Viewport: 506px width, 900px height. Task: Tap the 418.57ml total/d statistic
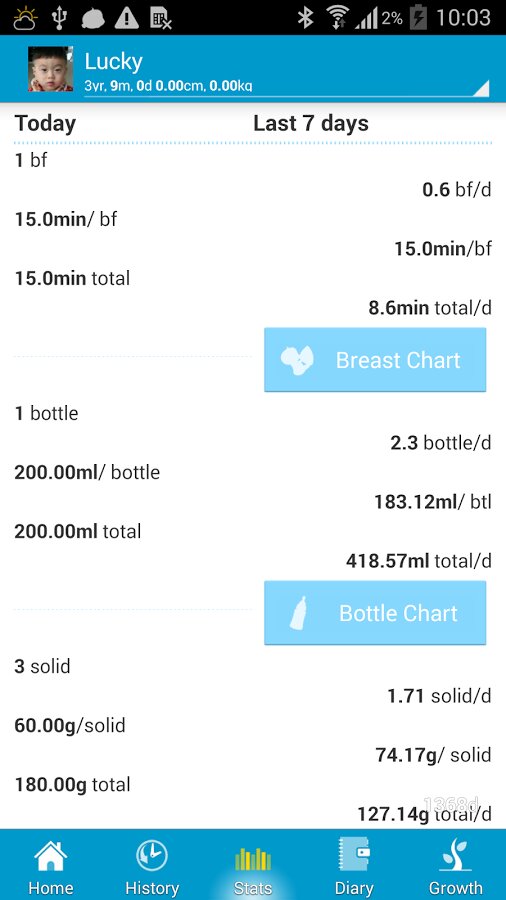pos(419,561)
